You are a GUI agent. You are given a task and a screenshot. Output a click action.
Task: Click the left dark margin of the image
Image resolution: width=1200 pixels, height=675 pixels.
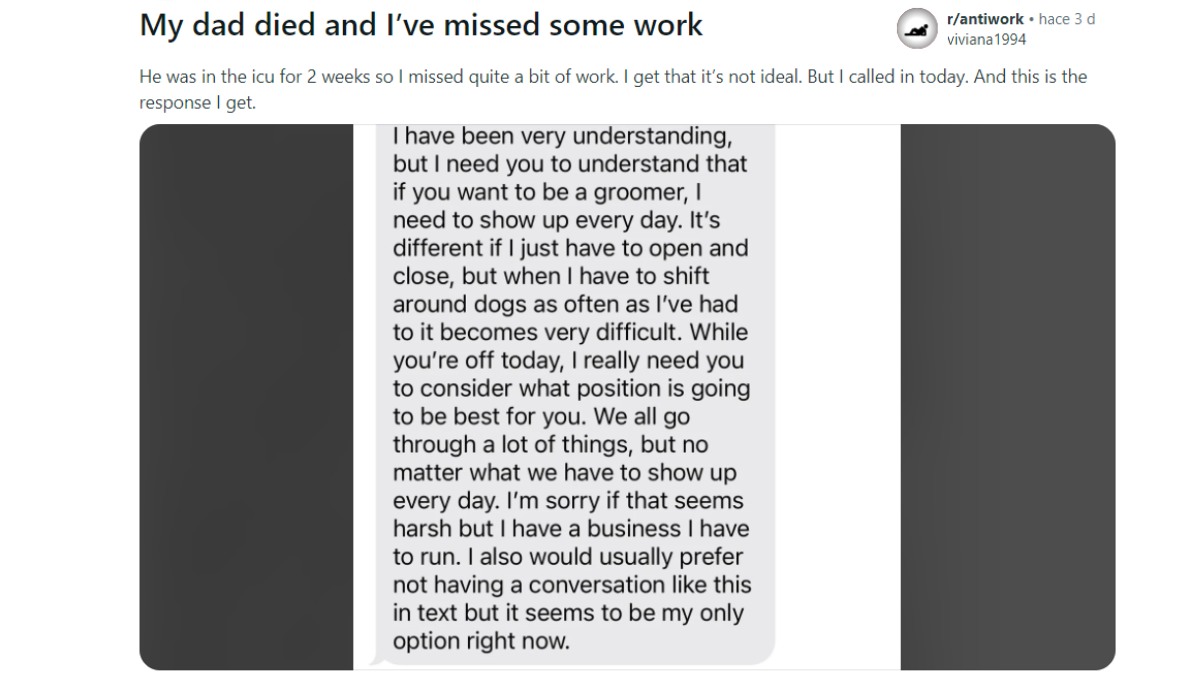[246, 397]
